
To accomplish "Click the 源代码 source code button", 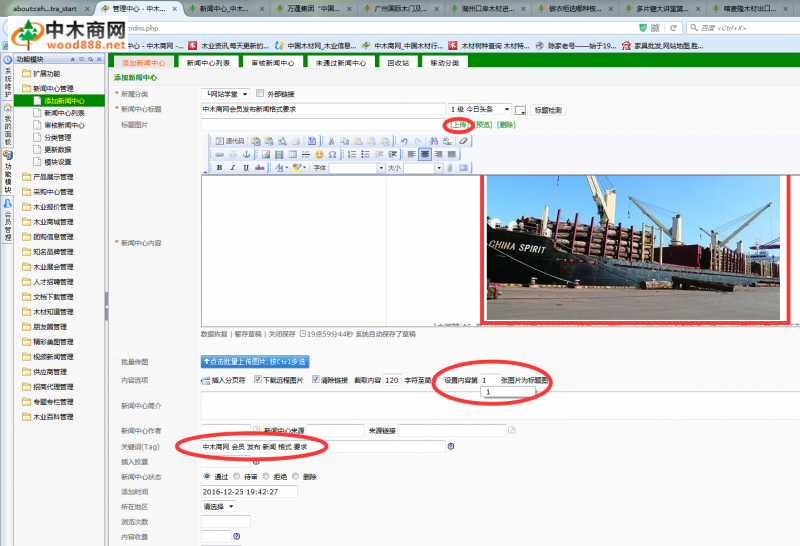I will 230,141.
